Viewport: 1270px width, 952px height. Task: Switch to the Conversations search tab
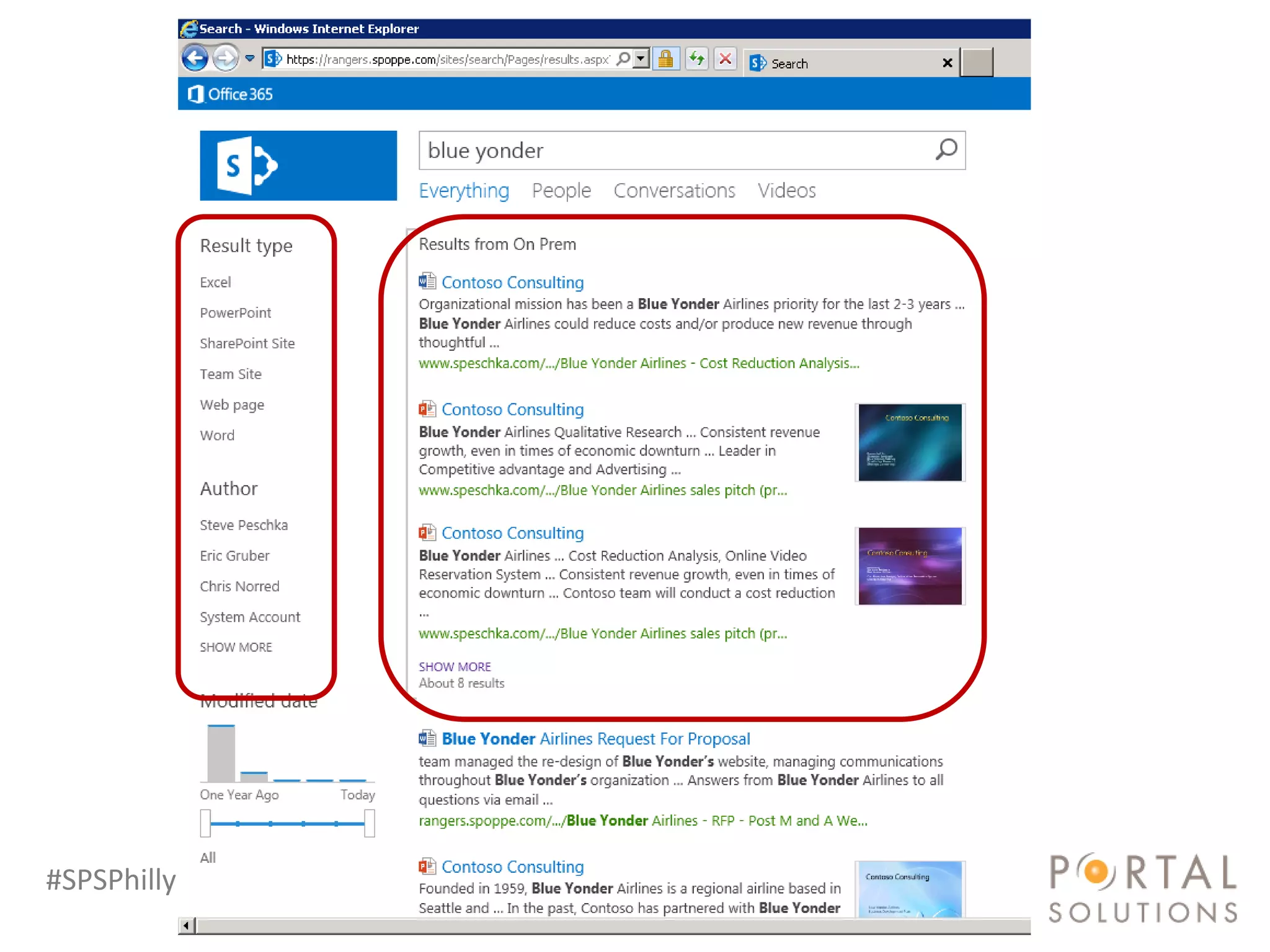[x=674, y=190]
